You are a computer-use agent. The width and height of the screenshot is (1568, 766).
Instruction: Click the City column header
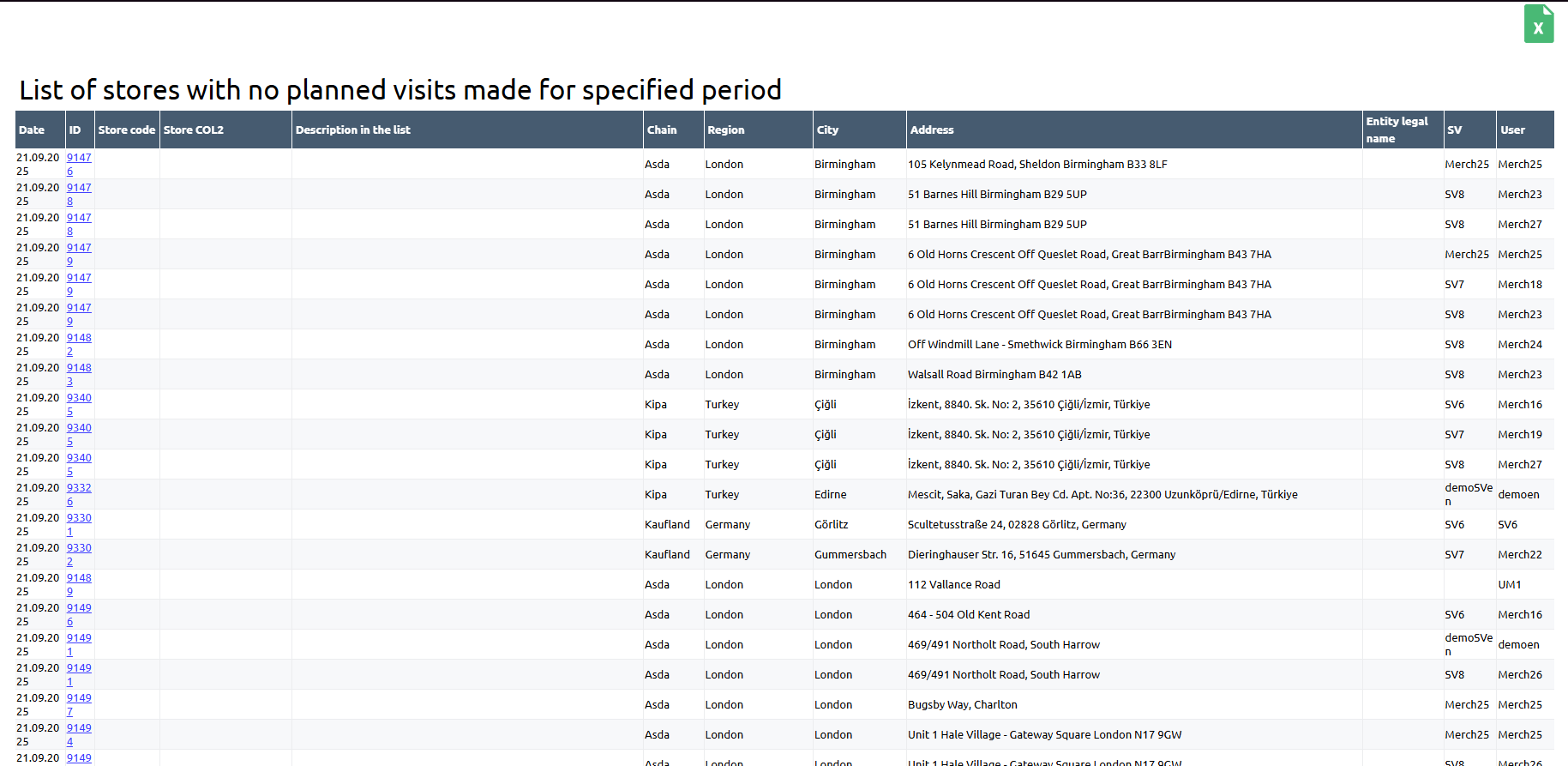tap(827, 130)
